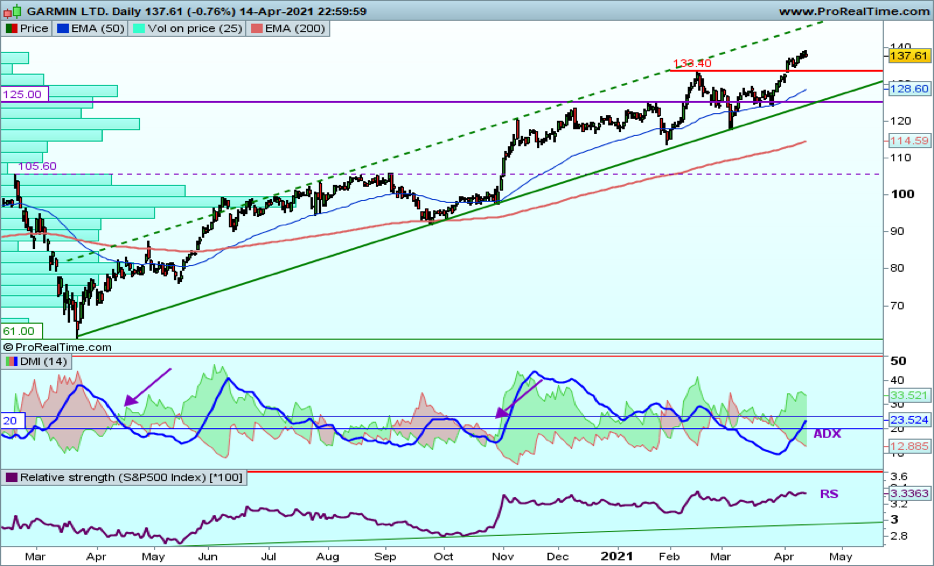Click the purple ADX annotation text
Image resolution: width=934 pixels, height=566 pixels.
pyautogui.click(x=827, y=434)
